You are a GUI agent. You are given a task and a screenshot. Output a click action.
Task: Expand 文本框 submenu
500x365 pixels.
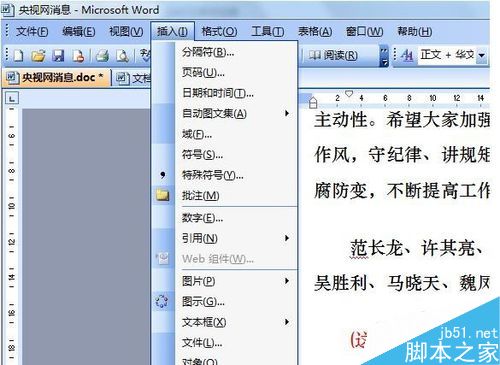point(286,322)
